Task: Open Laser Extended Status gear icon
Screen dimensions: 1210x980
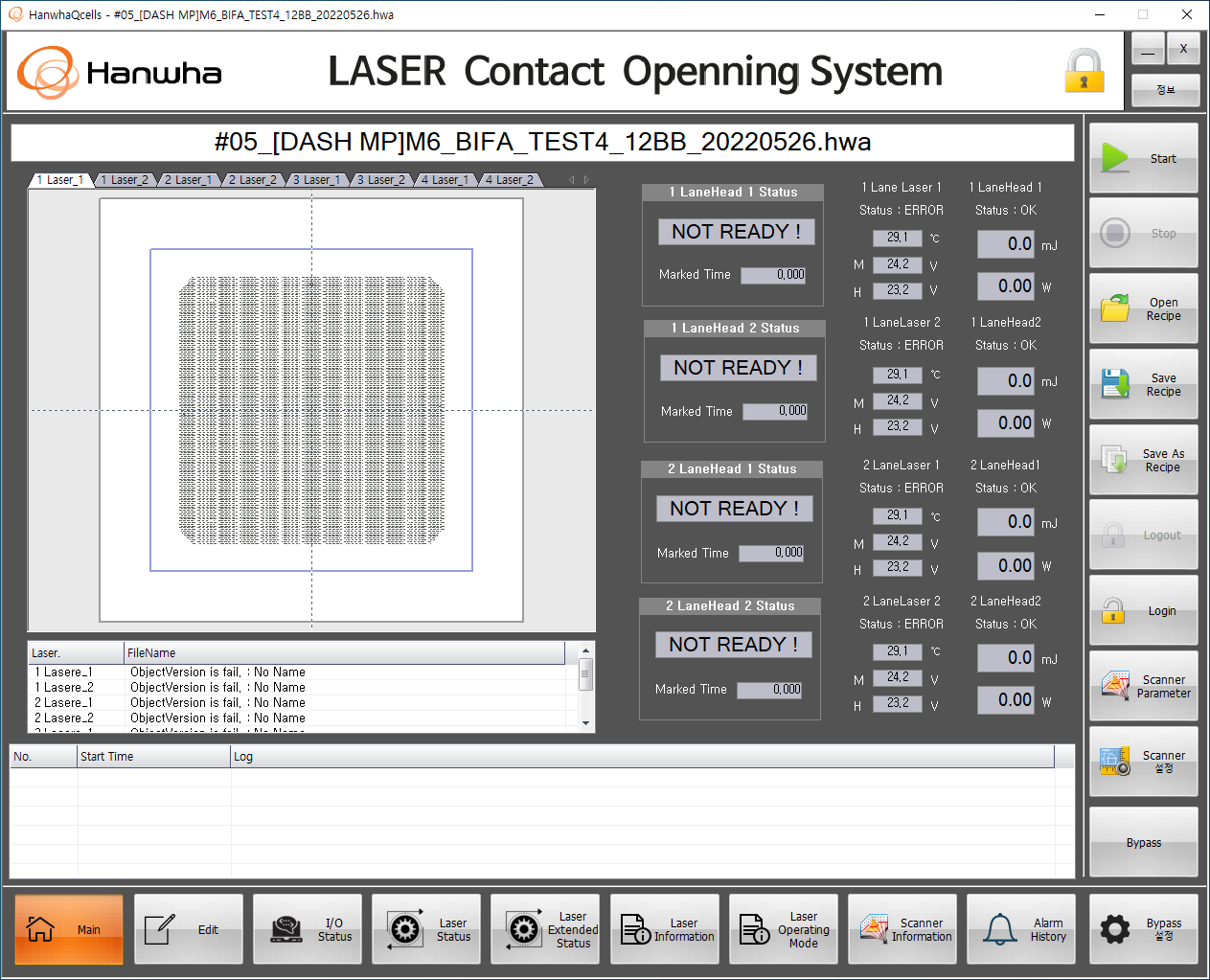Action: click(x=523, y=929)
